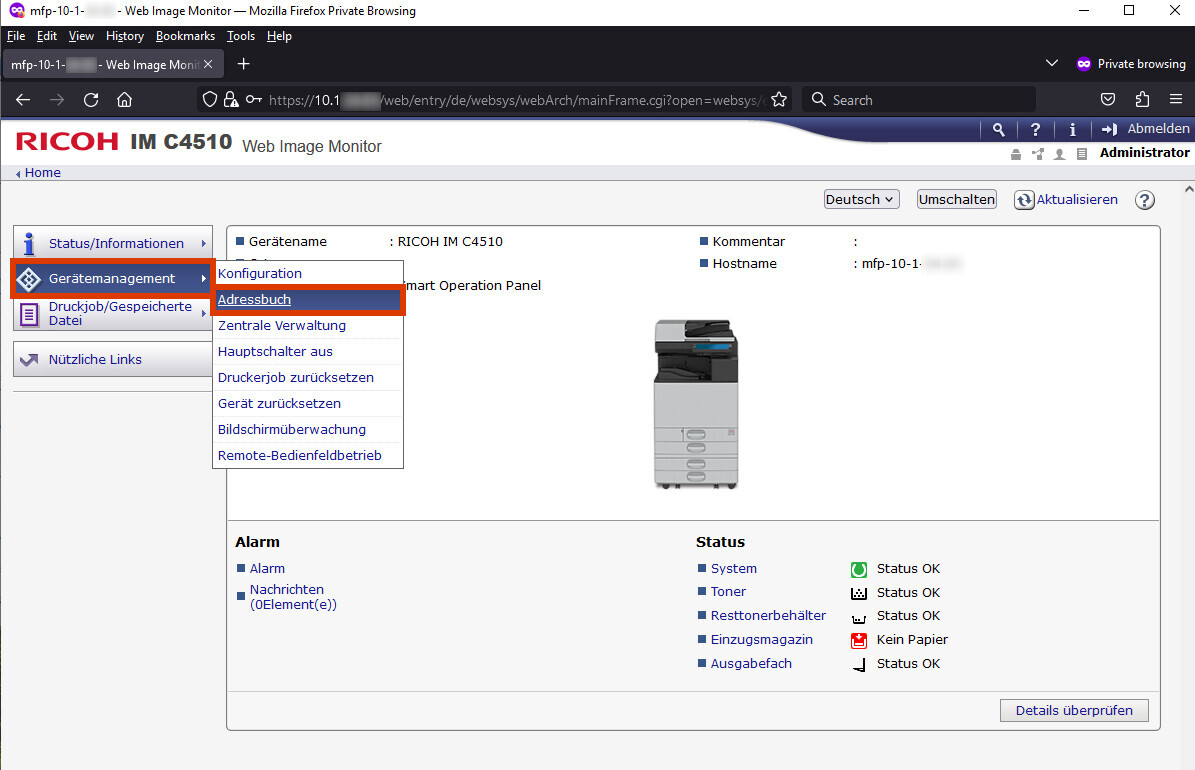This screenshot has height=770, width=1195.
Task: Click the Druckjob document icon in sidebar
Action: [x=29, y=314]
